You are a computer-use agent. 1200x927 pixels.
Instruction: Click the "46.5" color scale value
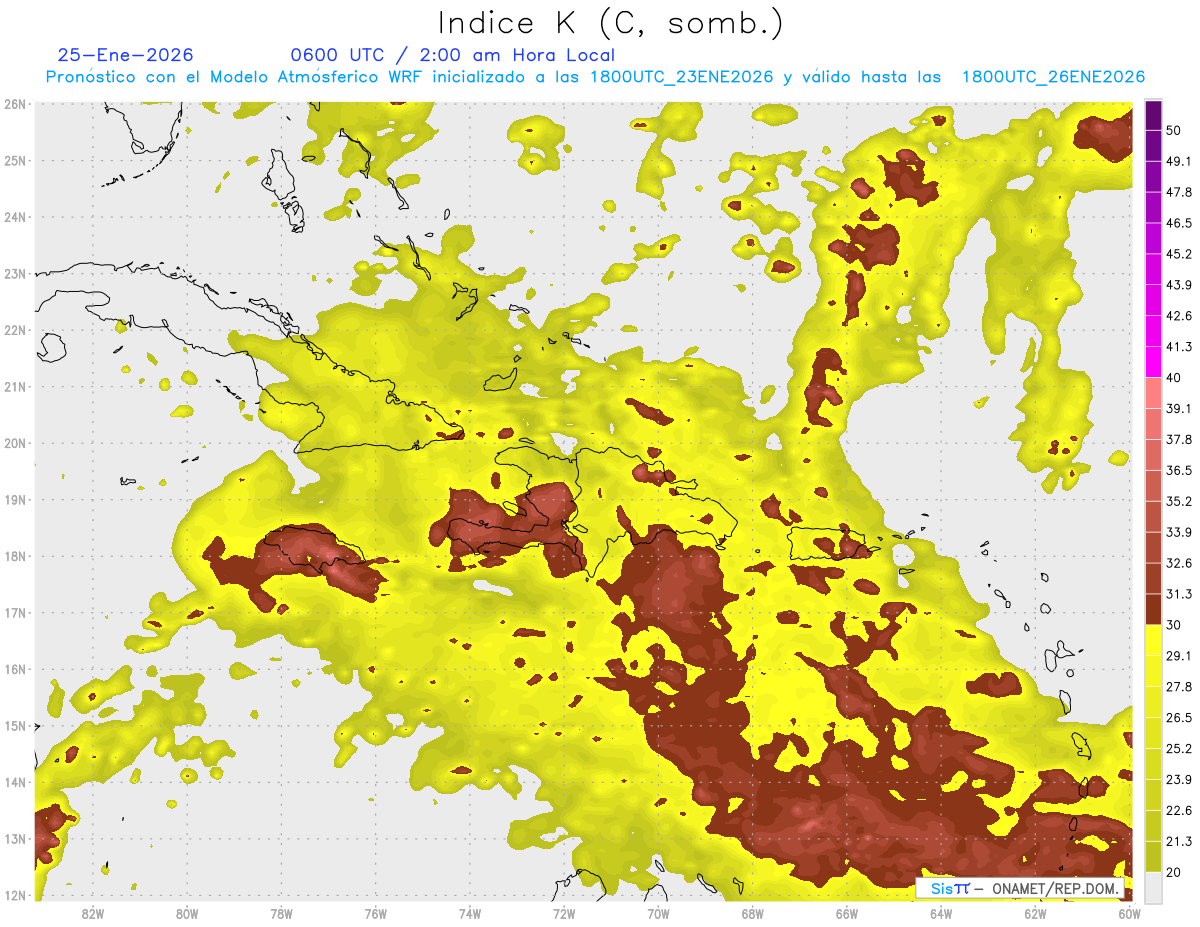[x=1179, y=223]
